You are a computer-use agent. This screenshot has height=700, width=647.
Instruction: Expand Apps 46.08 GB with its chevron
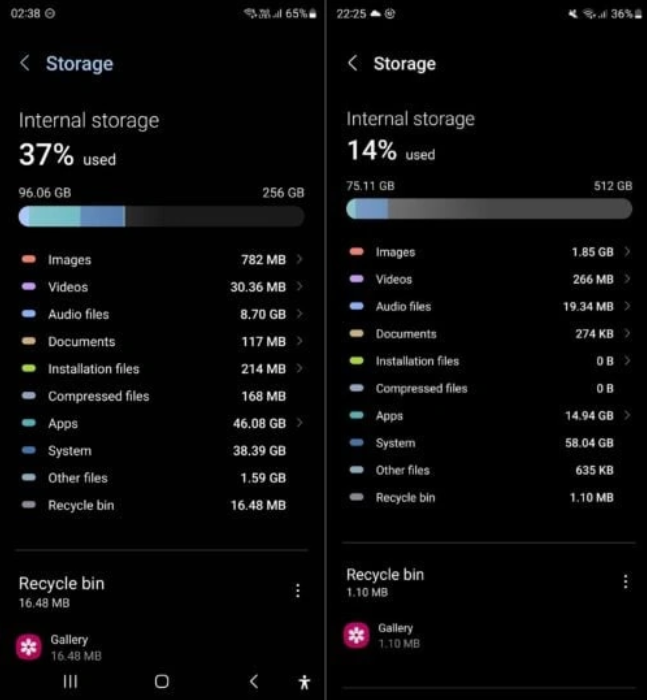point(300,422)
